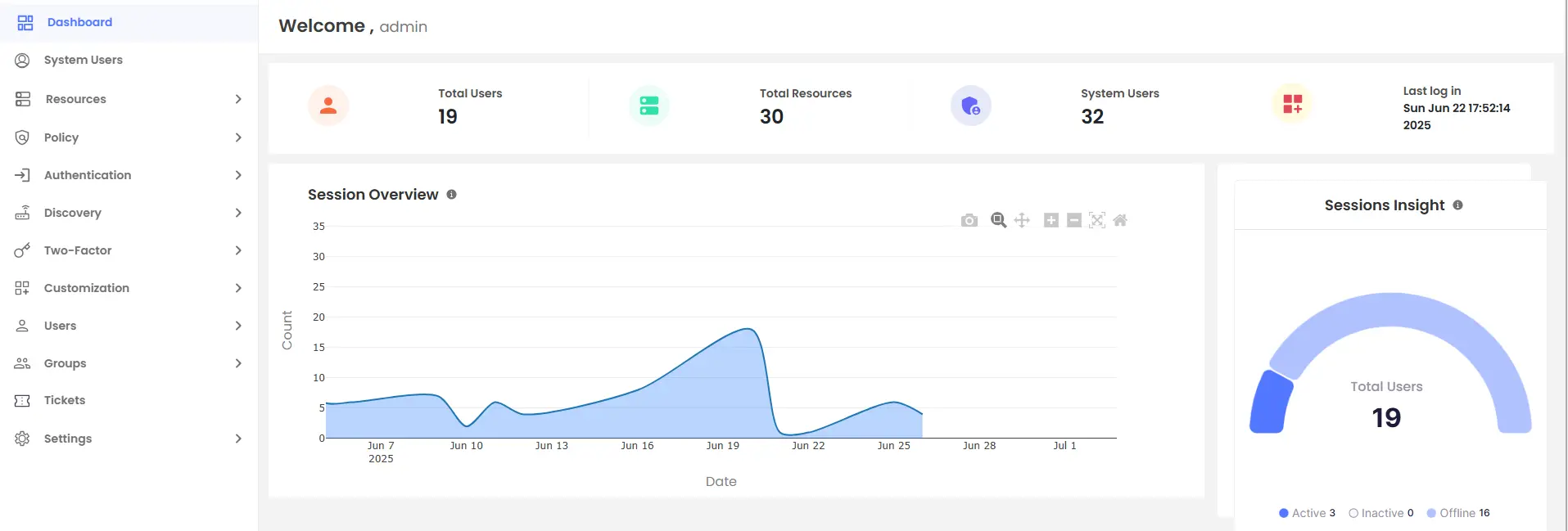1568x531 pixels.
Task: Click the purple System Users card icon
Action: [x=971, y=106]
